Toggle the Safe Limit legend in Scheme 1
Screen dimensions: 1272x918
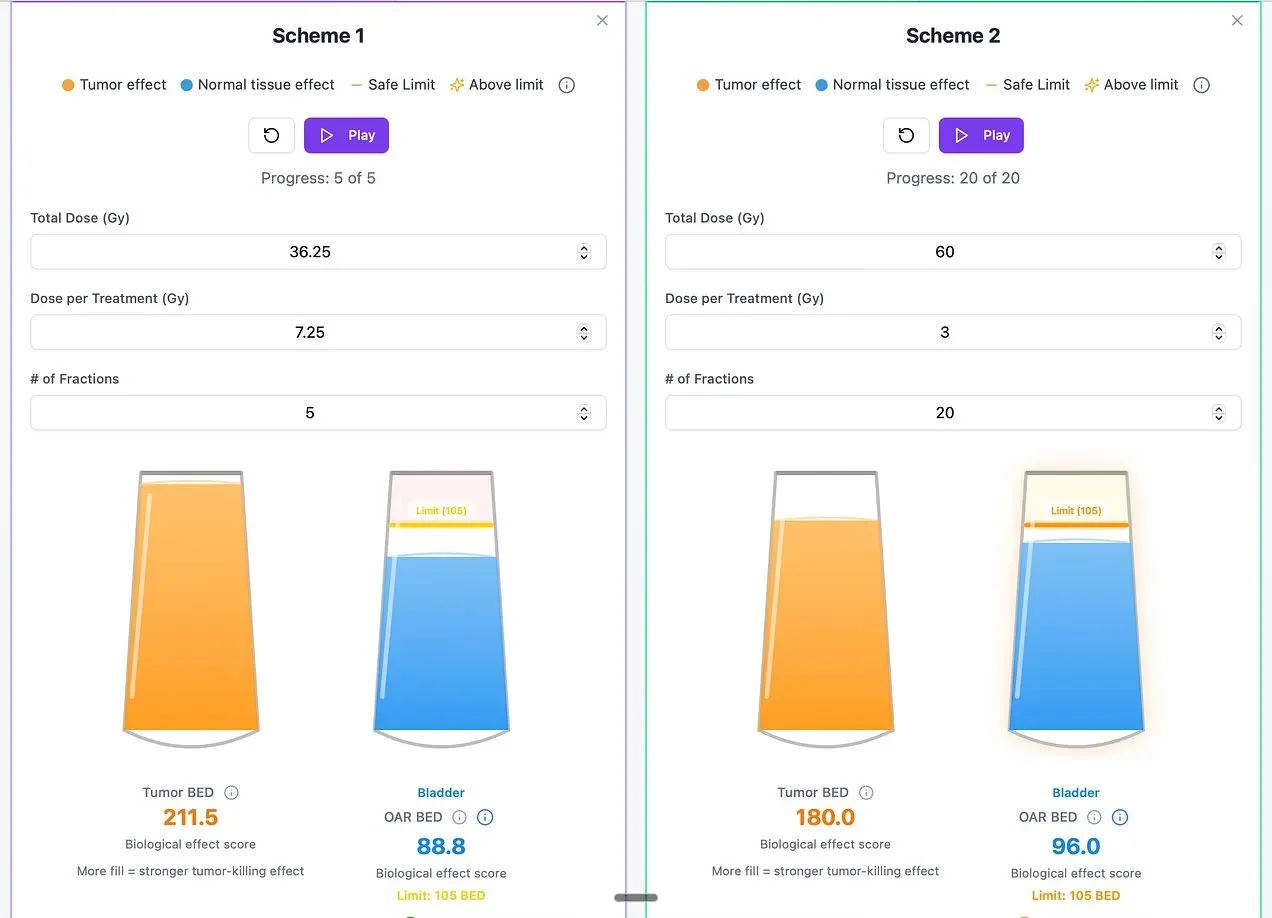(392, 85)
